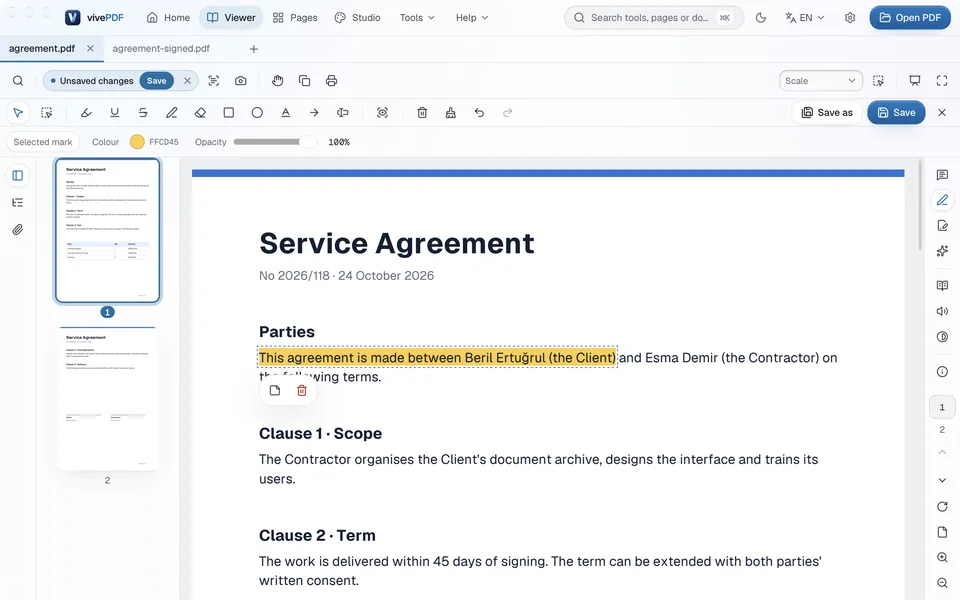This screenshot has width=960, height=600.
Task: Select the rectangle shape tool
Action: pyautogui.click(x=228, y=113)
